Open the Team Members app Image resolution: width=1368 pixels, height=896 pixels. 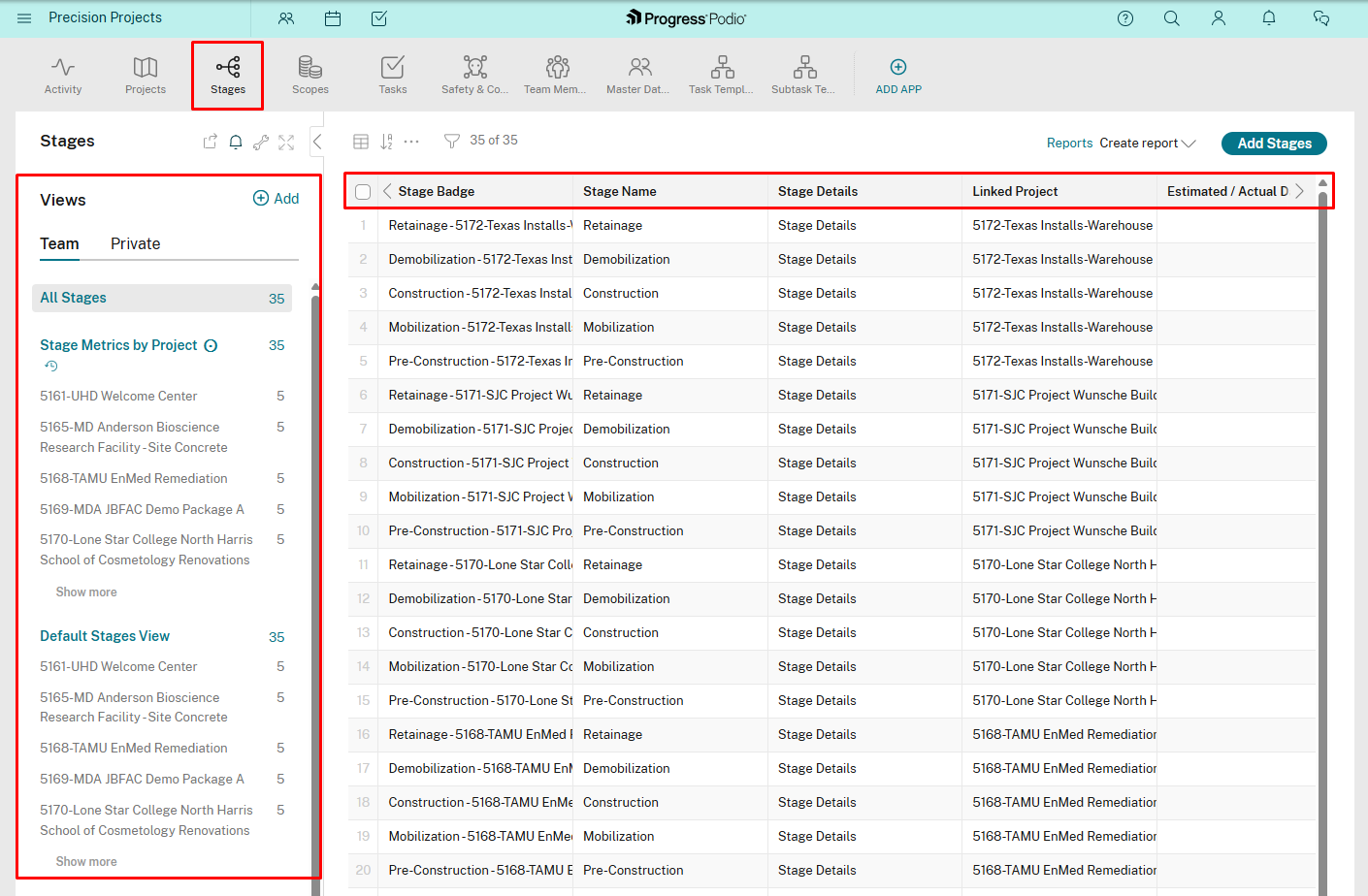pyautogui.click(x=554, y=75)
